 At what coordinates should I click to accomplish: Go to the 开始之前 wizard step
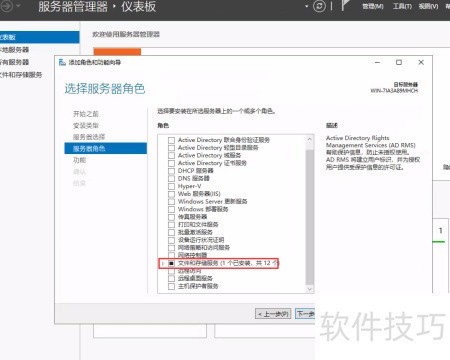click(86, 114)
